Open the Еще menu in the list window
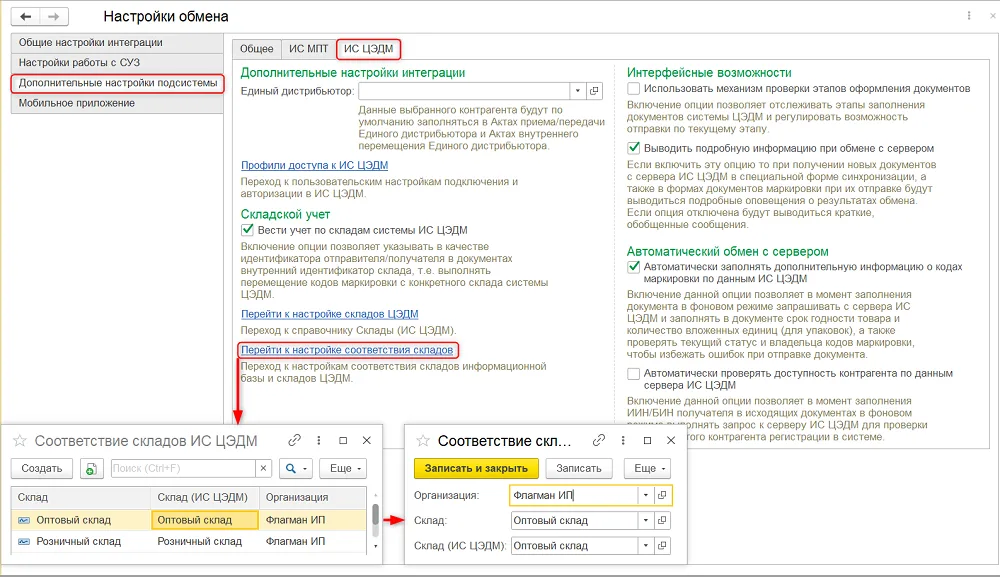This screenshot has width=1000, height=577. 343,469
